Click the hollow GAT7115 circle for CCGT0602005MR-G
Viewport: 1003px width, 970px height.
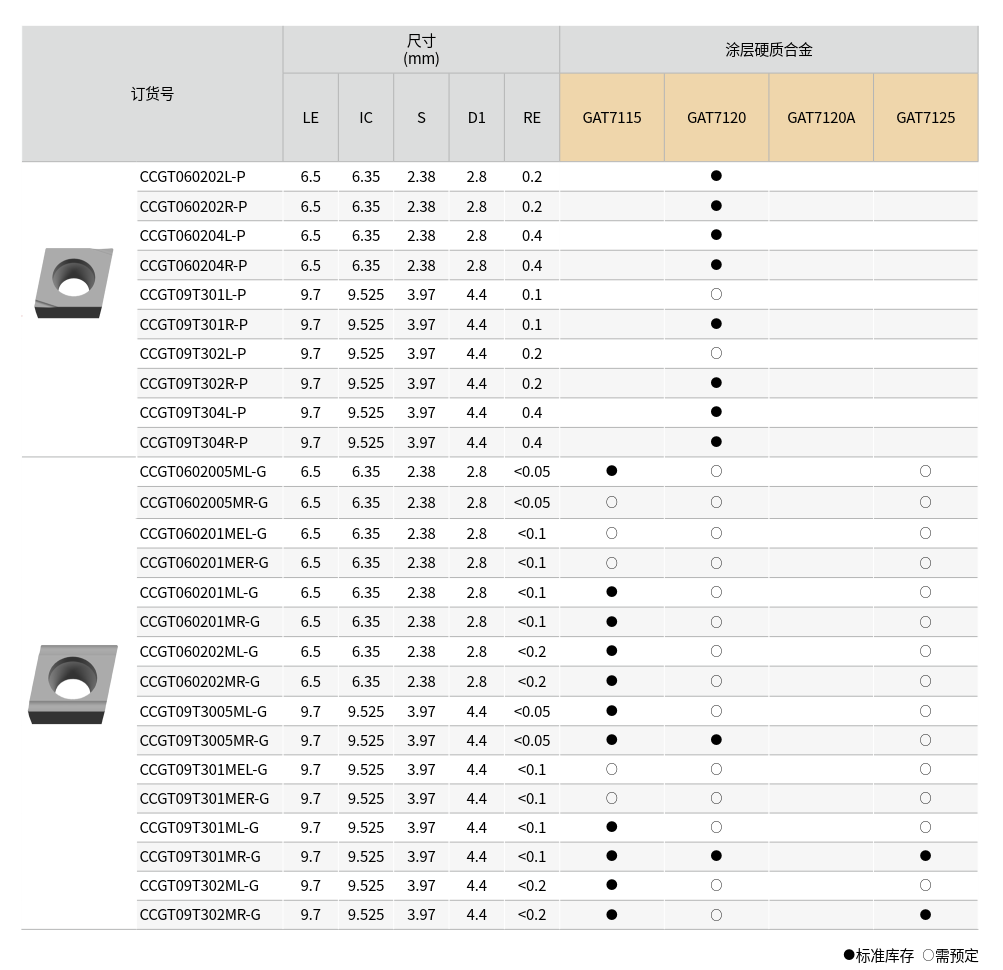coord(612,502)
